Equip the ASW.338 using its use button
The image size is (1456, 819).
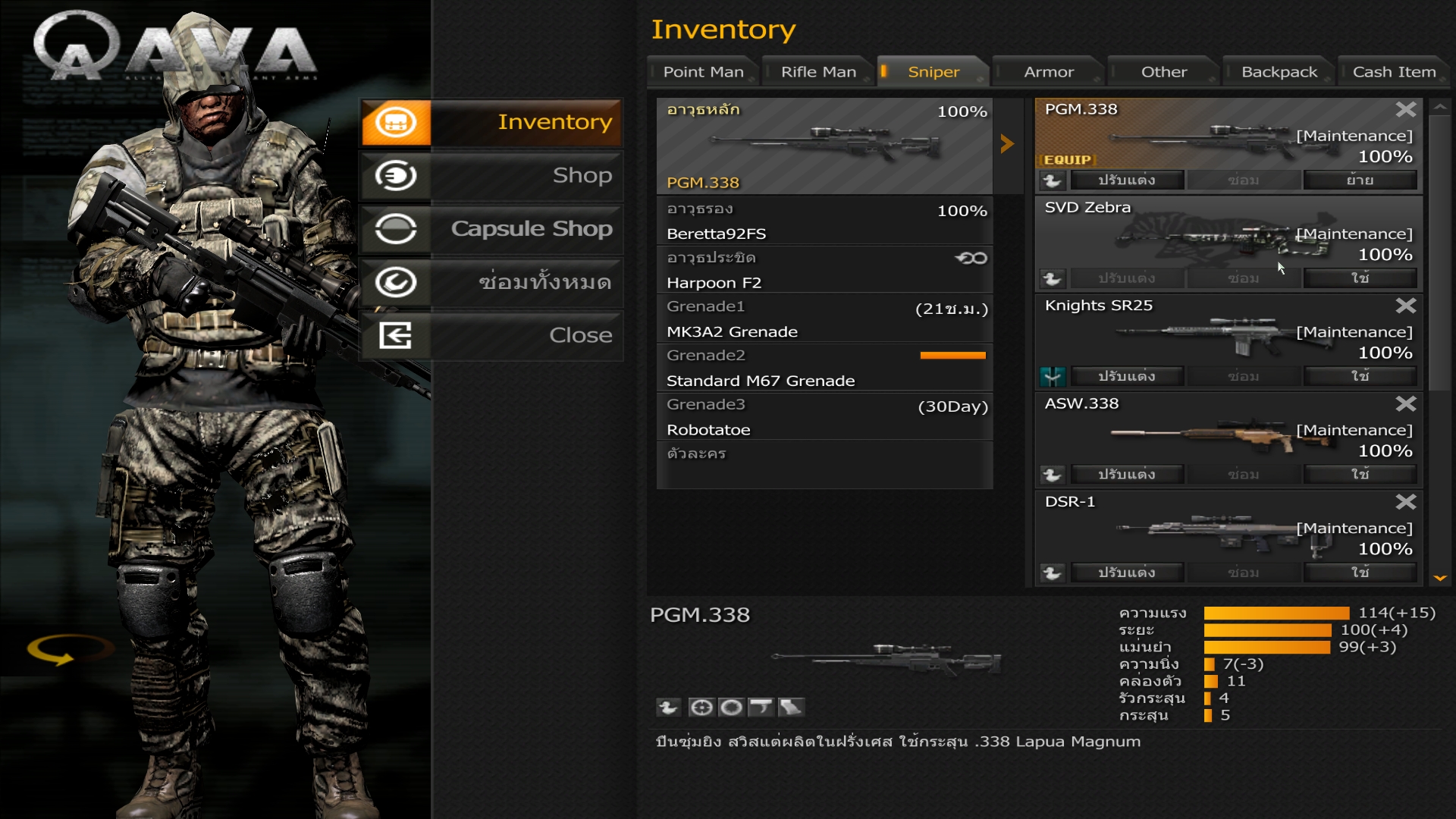(x=1359, y=475)
